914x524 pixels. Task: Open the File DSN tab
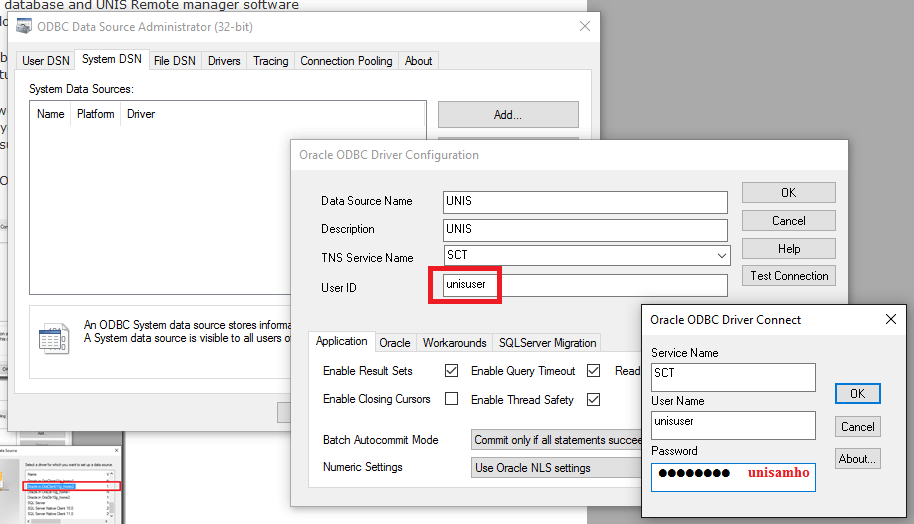point(174,61)
